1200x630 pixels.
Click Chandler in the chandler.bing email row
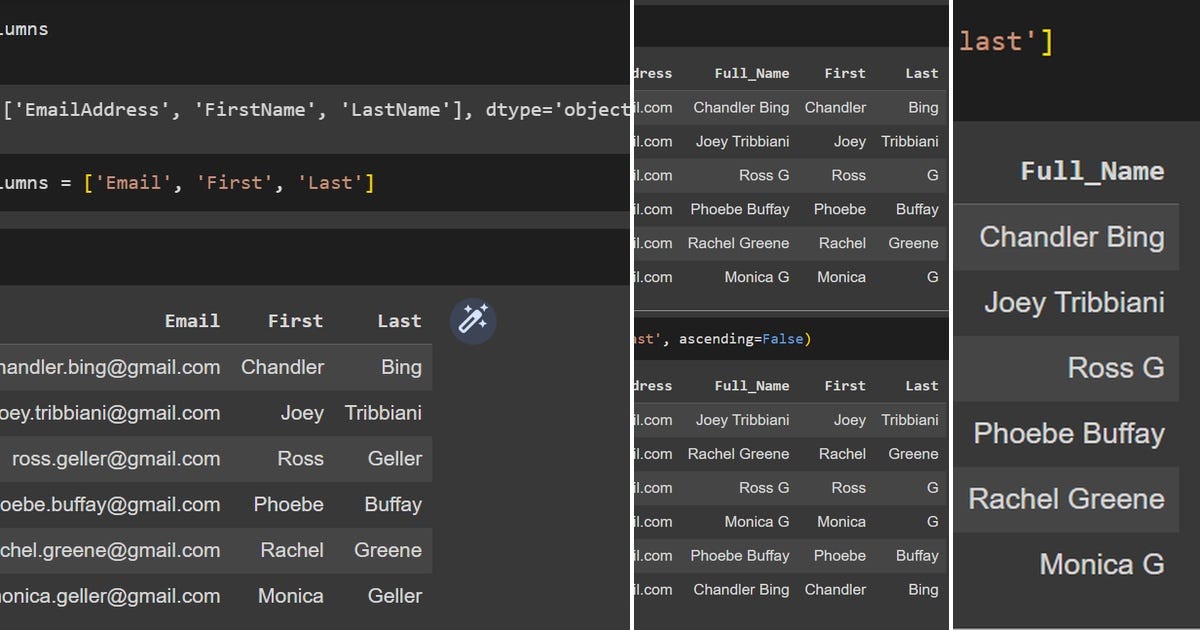pyautogui.click(x=282, y=367)
